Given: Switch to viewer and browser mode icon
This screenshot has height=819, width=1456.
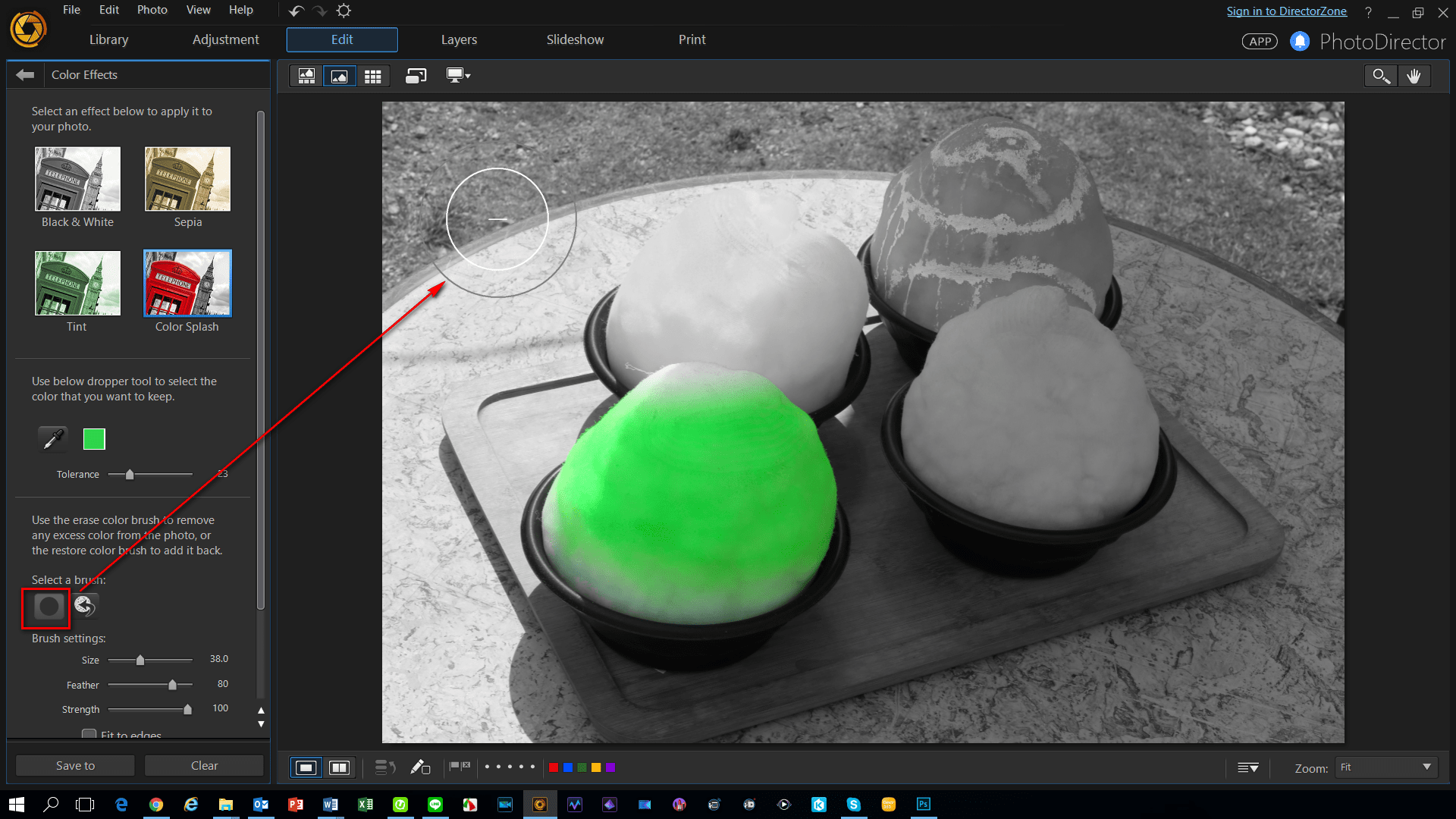Looking at the screenshot, I should pyautogui.click(x=306, y=76).
